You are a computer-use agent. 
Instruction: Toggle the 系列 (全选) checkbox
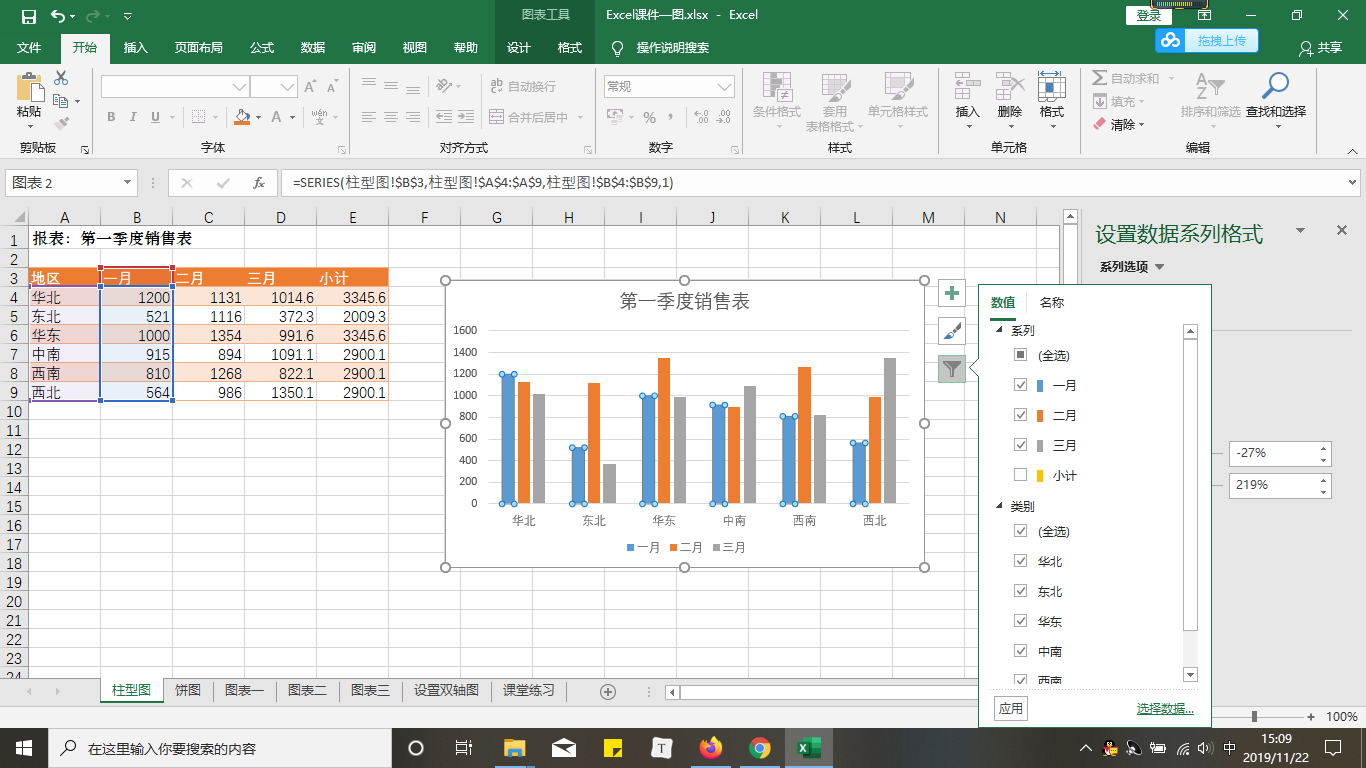point(1020,355)
